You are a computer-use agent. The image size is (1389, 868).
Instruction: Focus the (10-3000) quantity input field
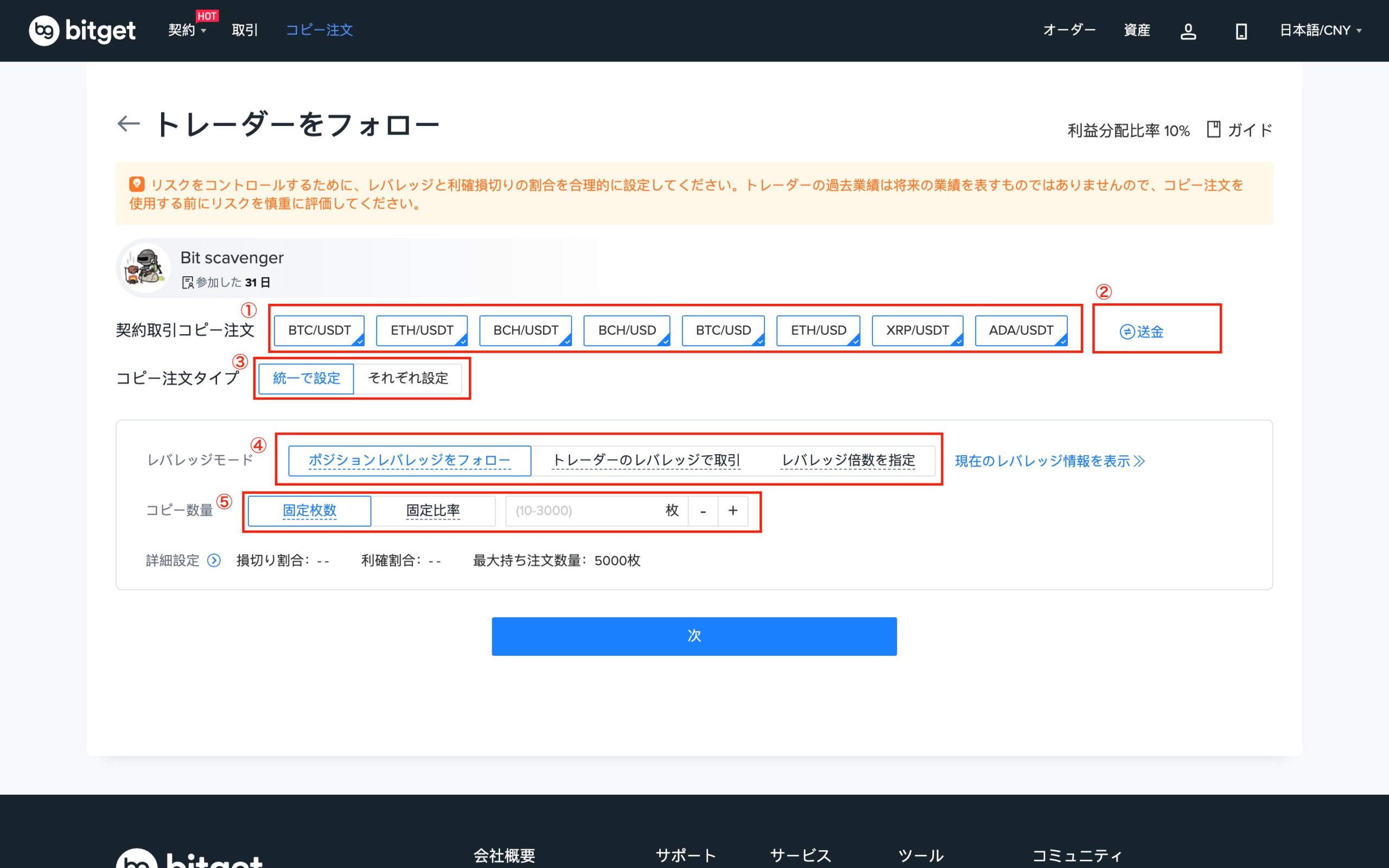click(597, 511)
